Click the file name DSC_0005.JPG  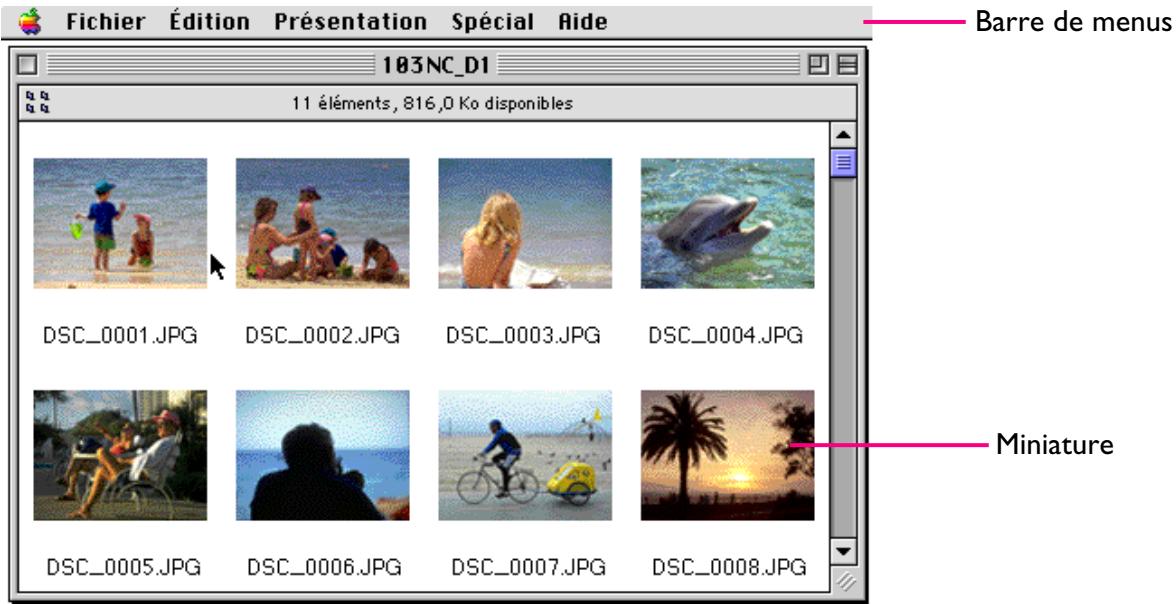124,566
